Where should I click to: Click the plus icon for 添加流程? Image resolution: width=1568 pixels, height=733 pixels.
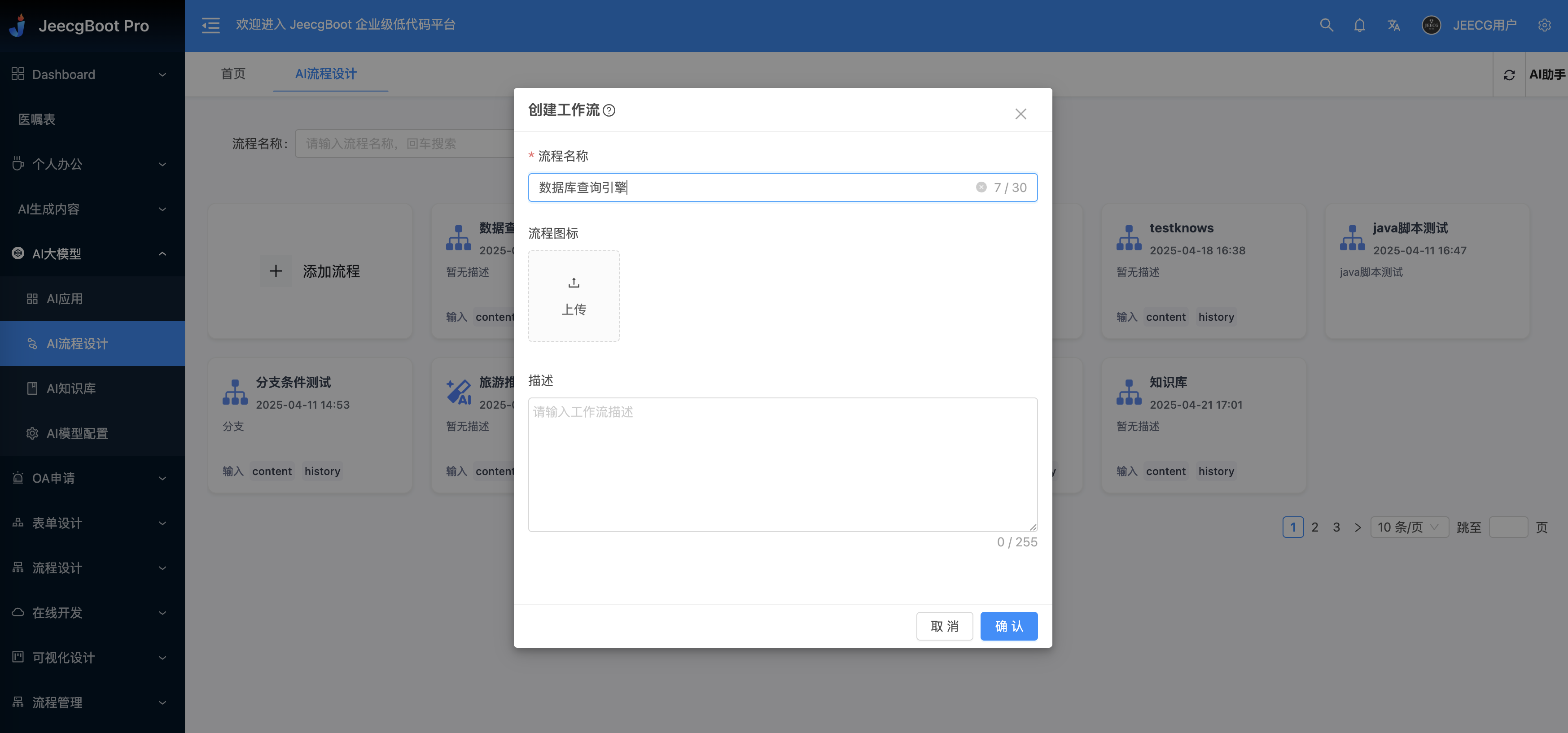tap(276, 271)
